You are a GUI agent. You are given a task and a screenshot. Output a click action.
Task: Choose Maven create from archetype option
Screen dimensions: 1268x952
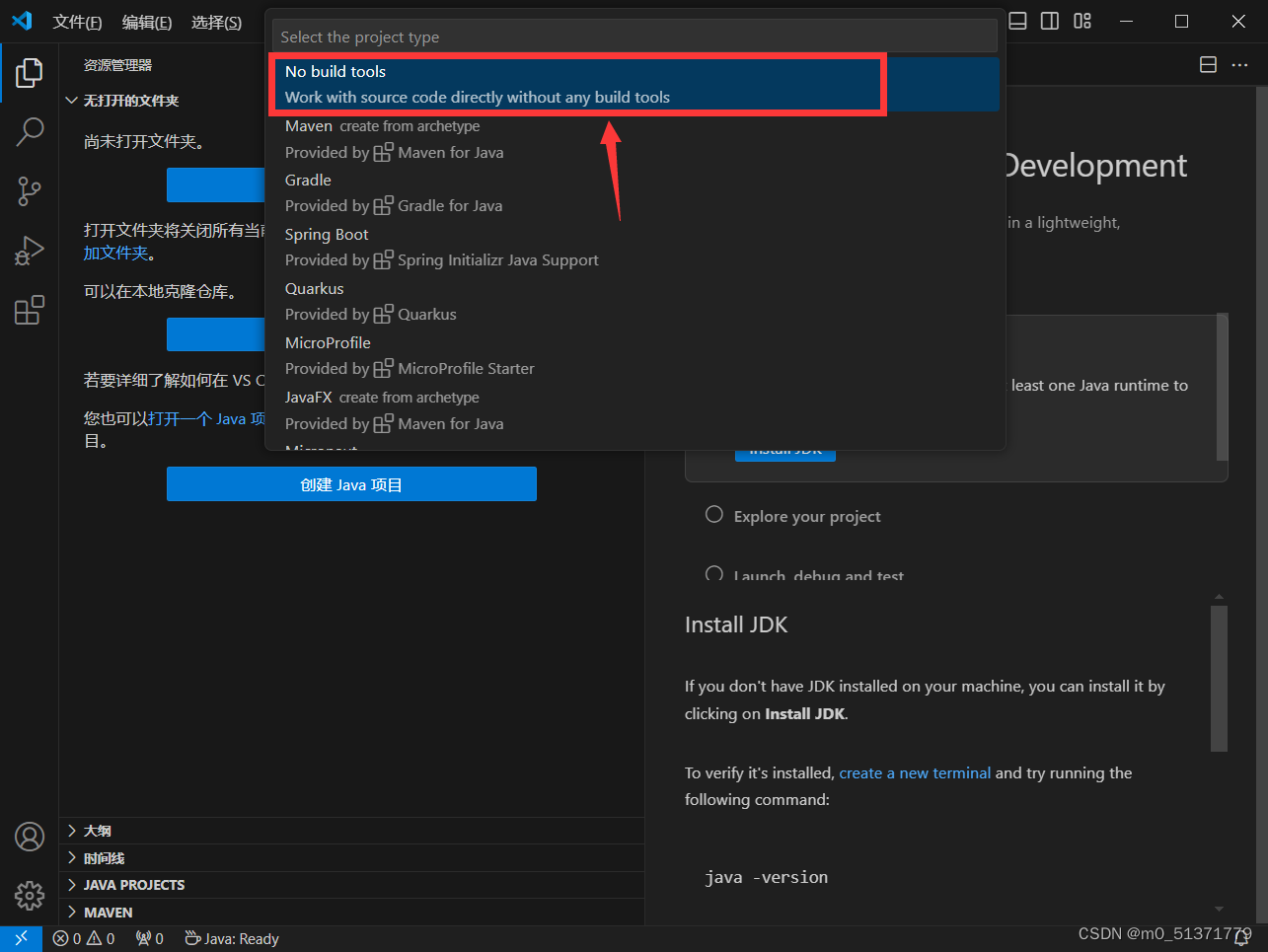(635, 139)
